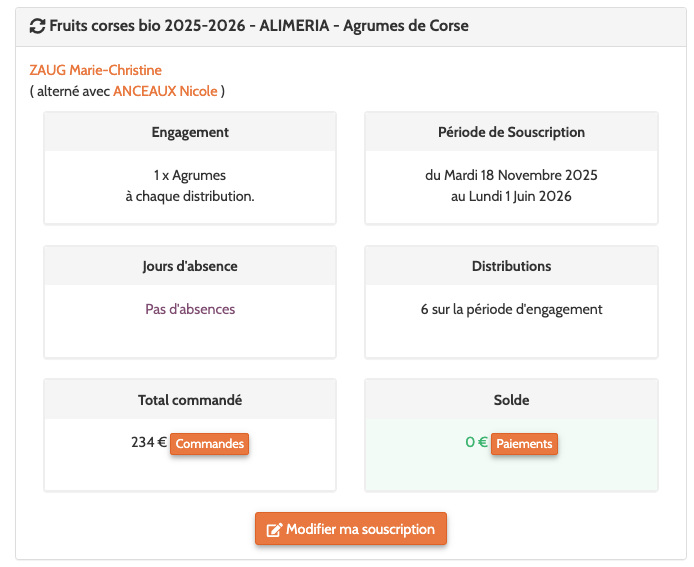The width and height of the screenshot is (694, 567).
Task: Click the Engagement panel header
Action: [x=190, y=132]
